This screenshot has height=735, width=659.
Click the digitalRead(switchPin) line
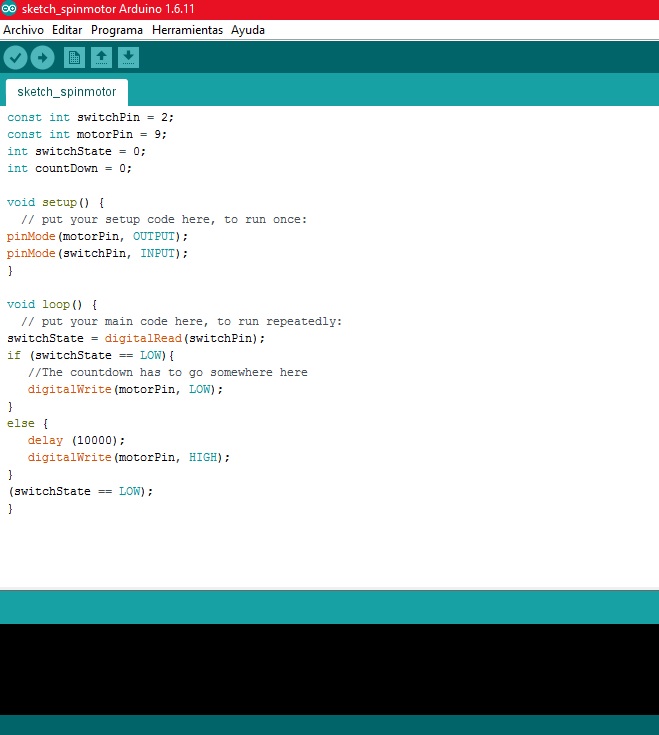click(x=136, y=338)
